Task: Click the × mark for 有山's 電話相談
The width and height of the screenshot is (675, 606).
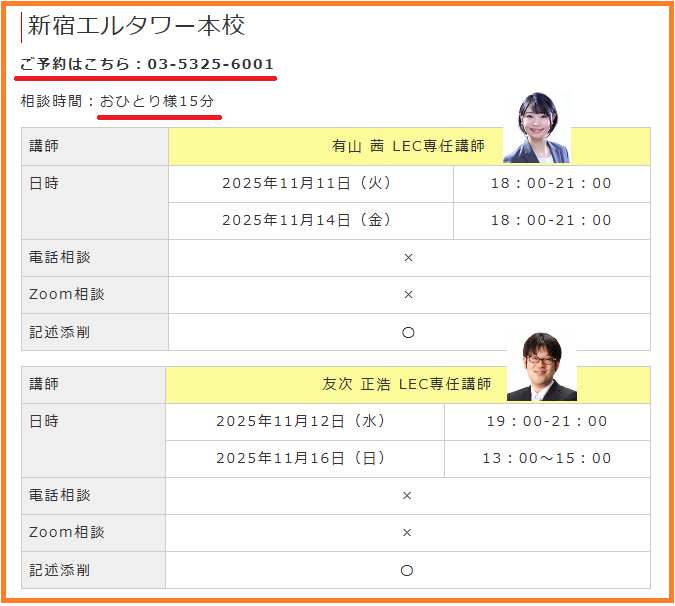Action: point(409,258)
